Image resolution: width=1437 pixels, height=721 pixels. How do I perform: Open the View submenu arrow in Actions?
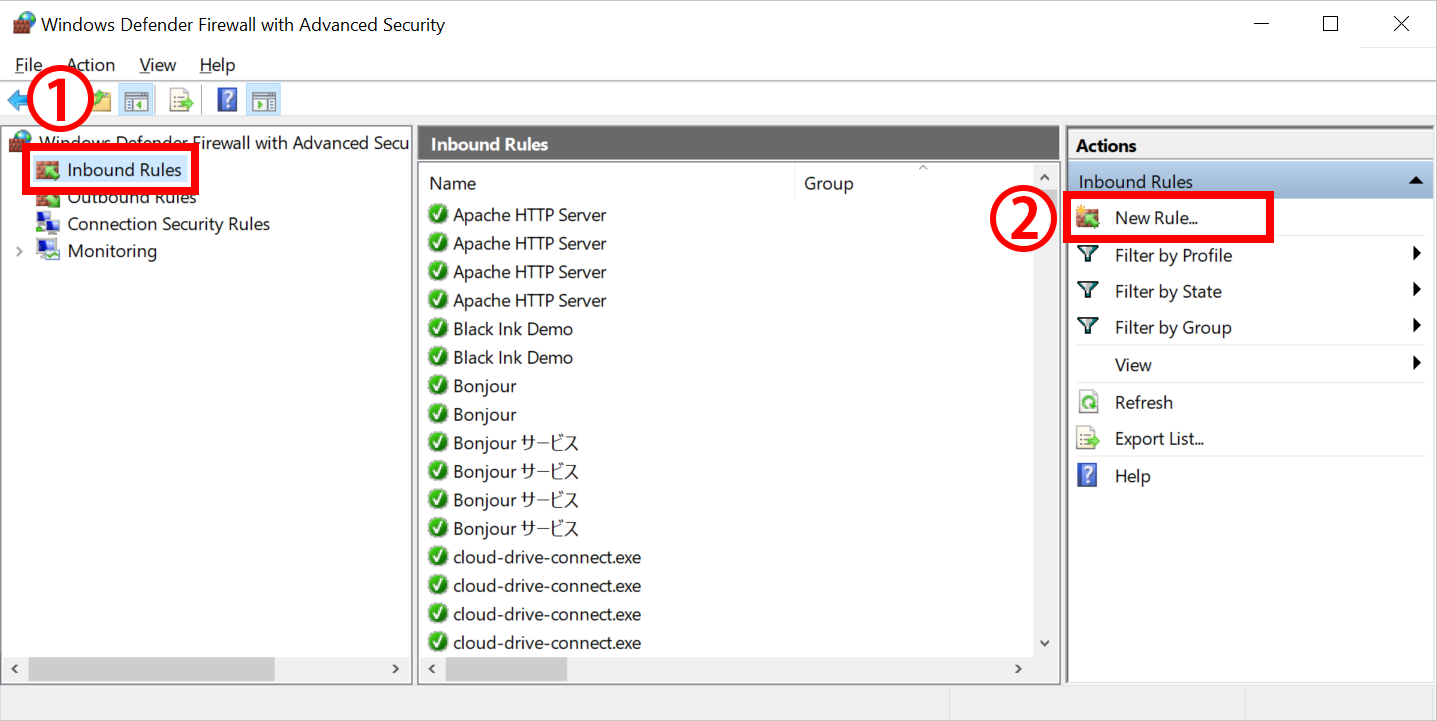tap(1417, 363)
